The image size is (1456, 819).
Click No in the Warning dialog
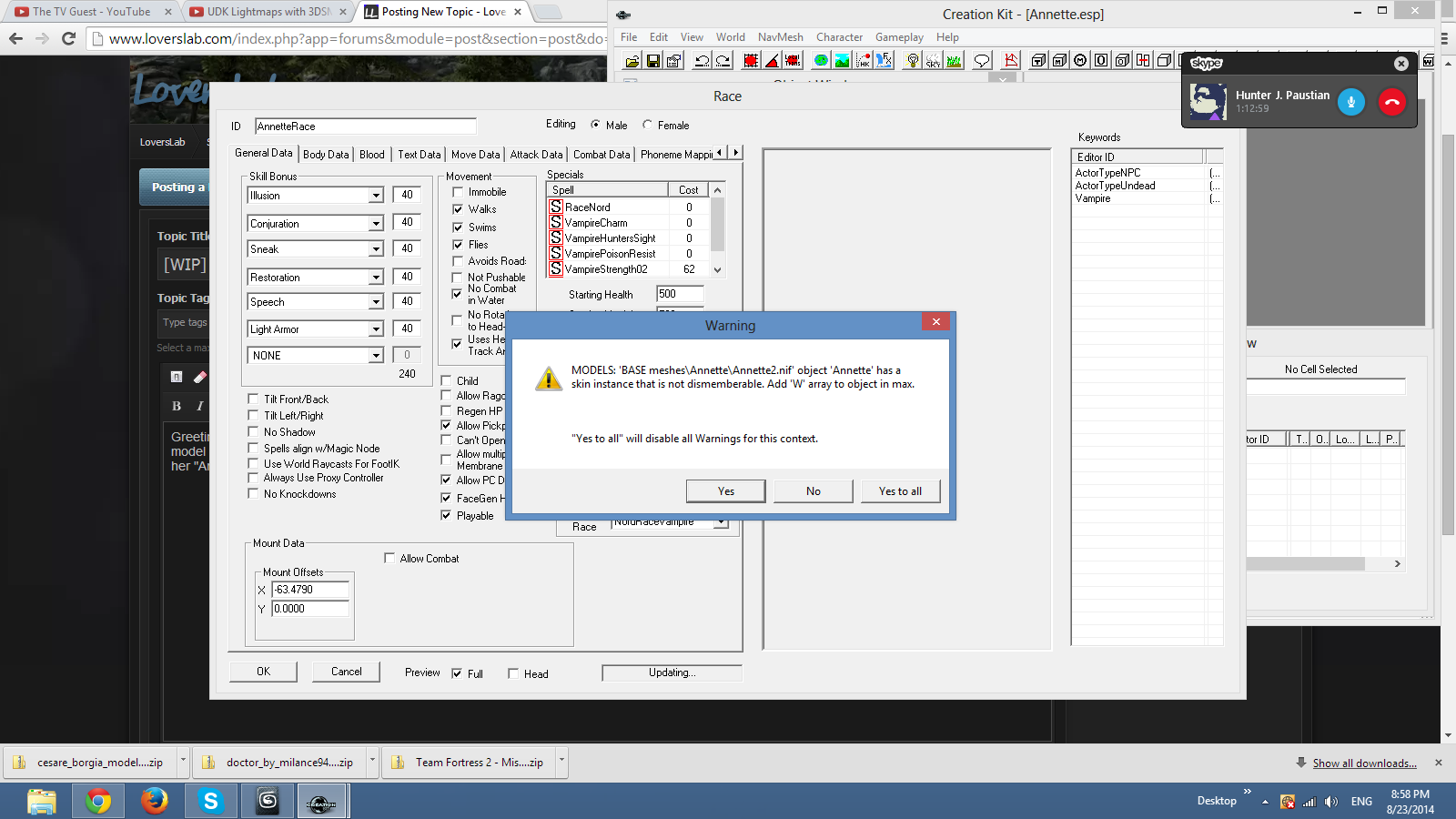814,491
